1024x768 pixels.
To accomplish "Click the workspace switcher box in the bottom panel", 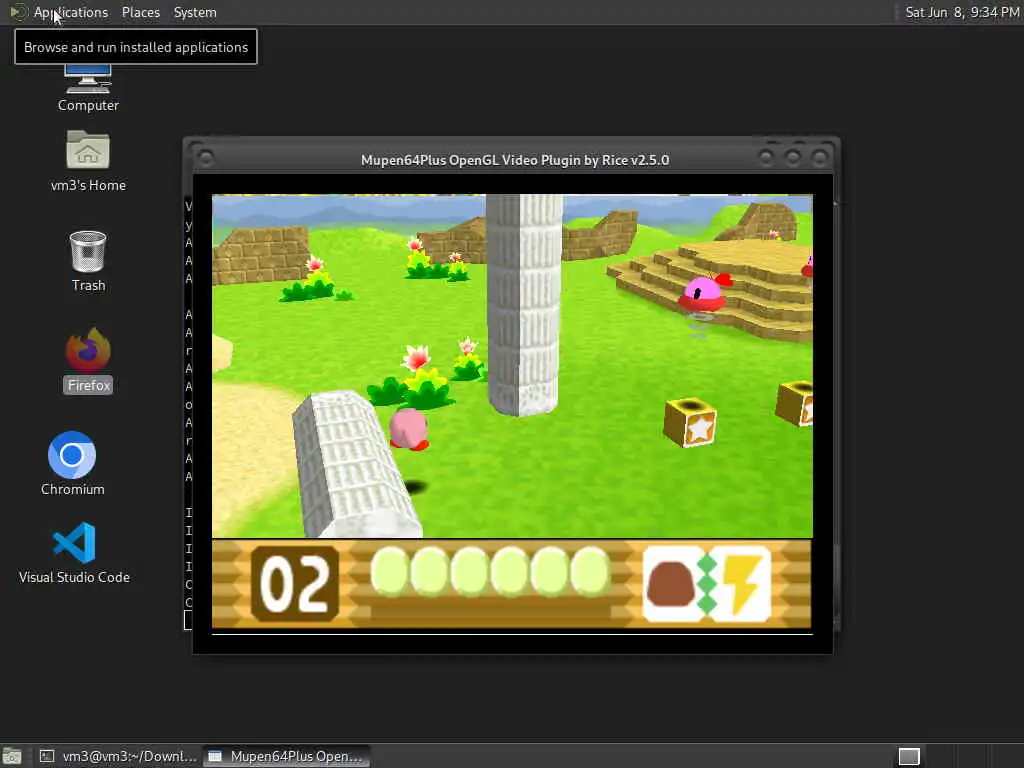I will click(909, 756).
